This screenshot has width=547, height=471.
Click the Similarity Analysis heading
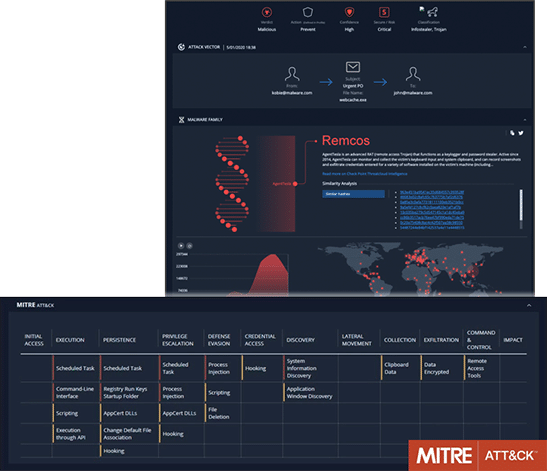[339, 184]
